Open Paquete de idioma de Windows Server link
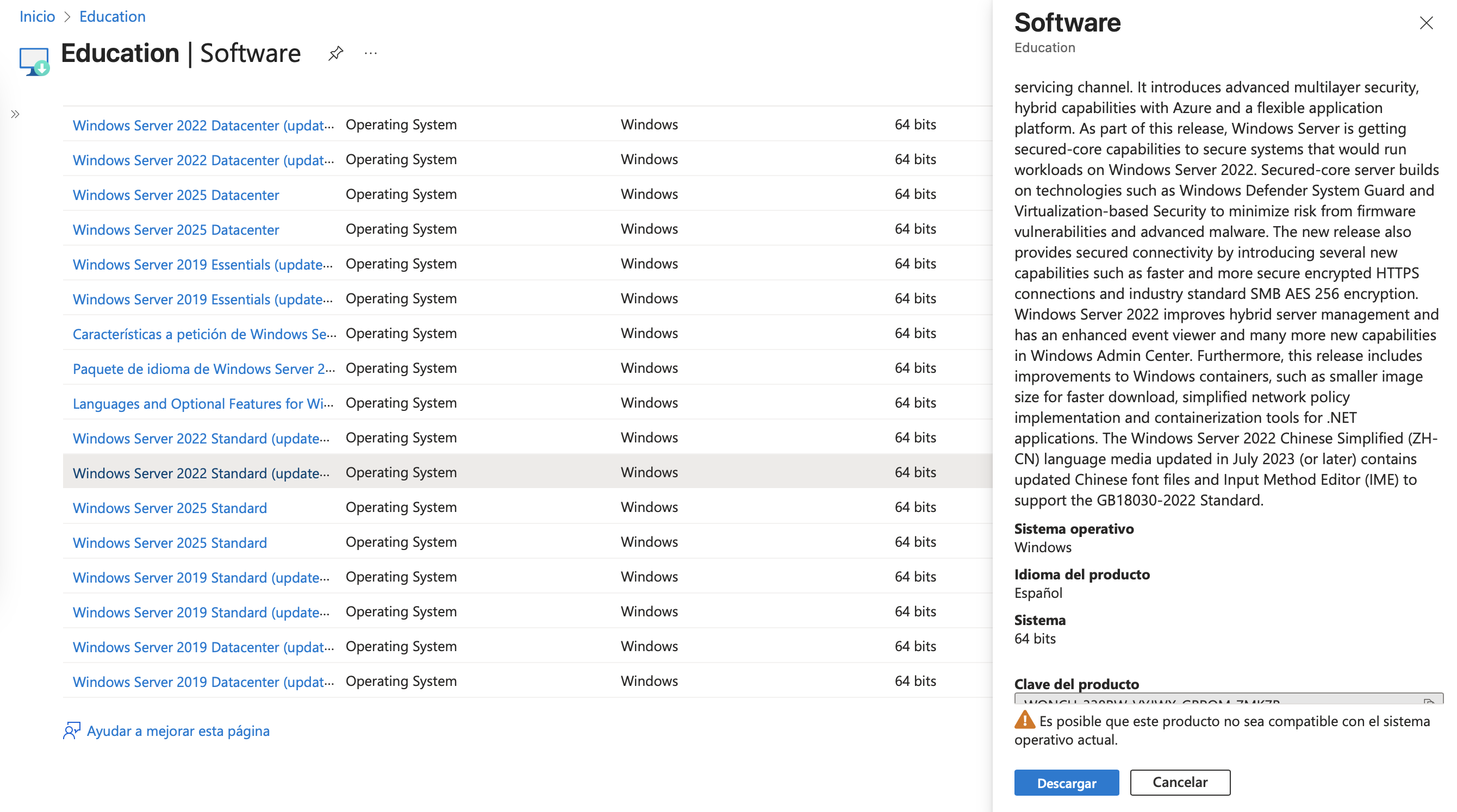The width and height of the screenshot is (1457, 812). coord(204,368)
